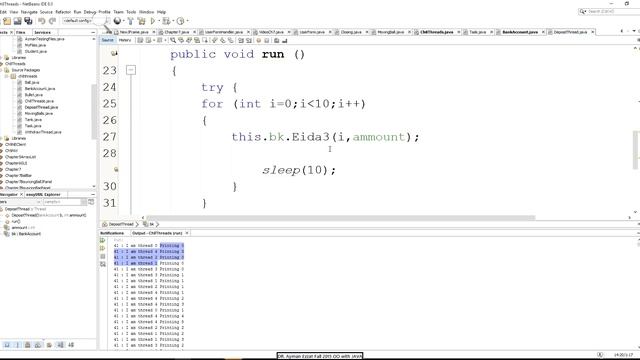Image resolution: width=640 pixels, height=360 pixels.
Task: Collapse the chilthreads package node
Action: pos(7,76)
